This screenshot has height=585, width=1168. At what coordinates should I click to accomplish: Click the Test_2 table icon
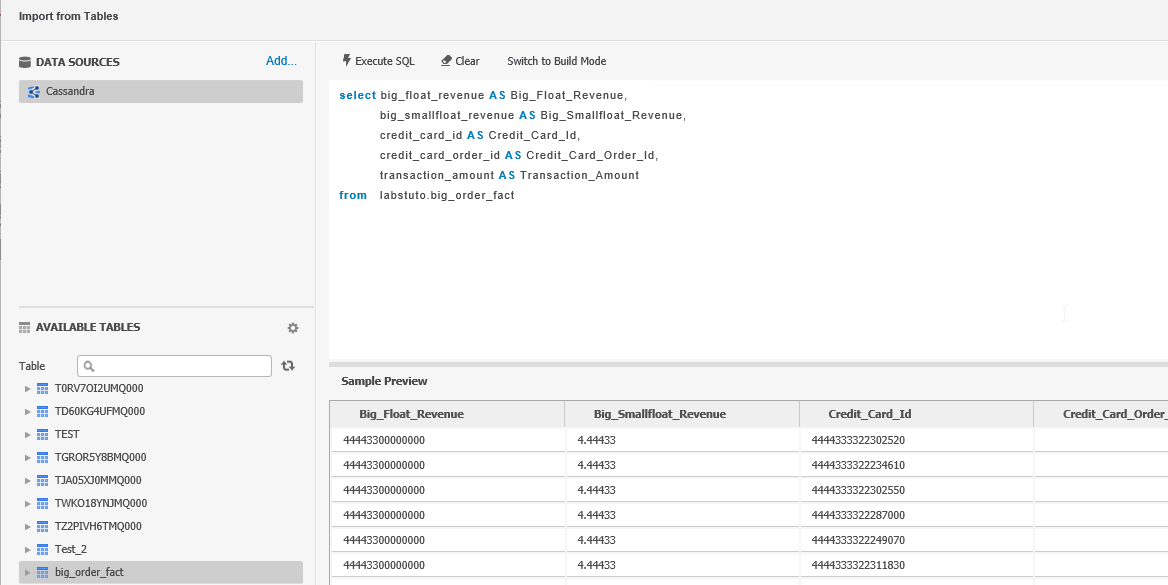(43, 550)
